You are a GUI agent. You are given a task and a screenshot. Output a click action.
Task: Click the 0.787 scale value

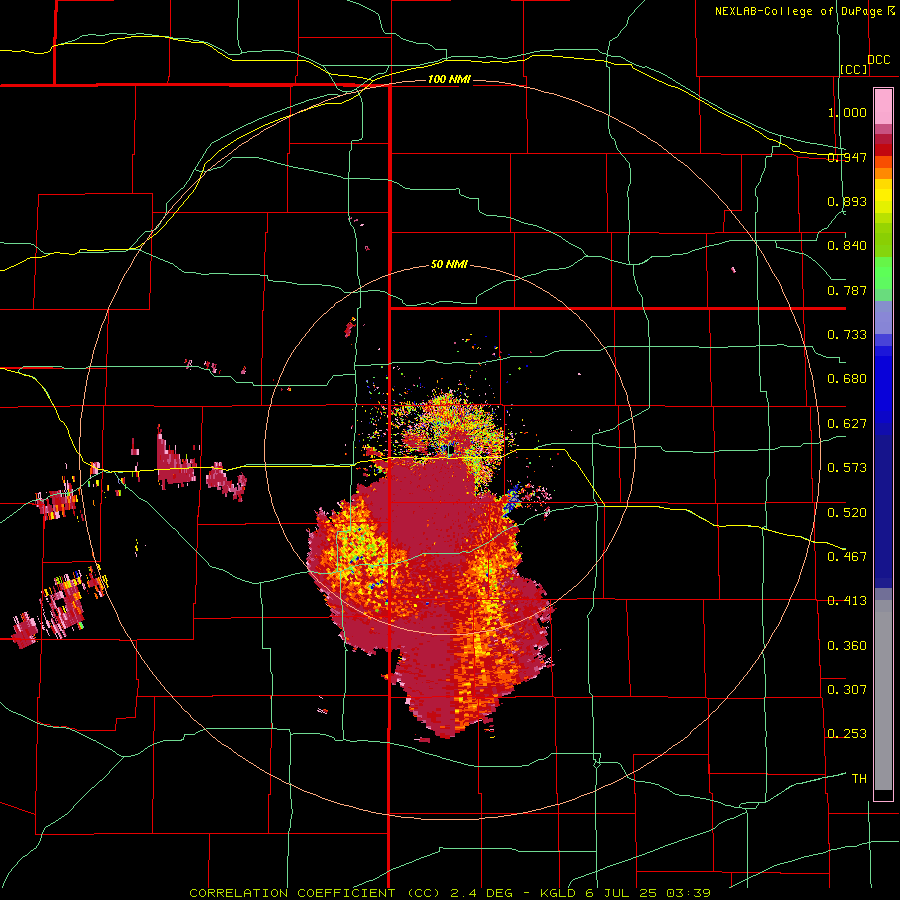tap(847, 290)
